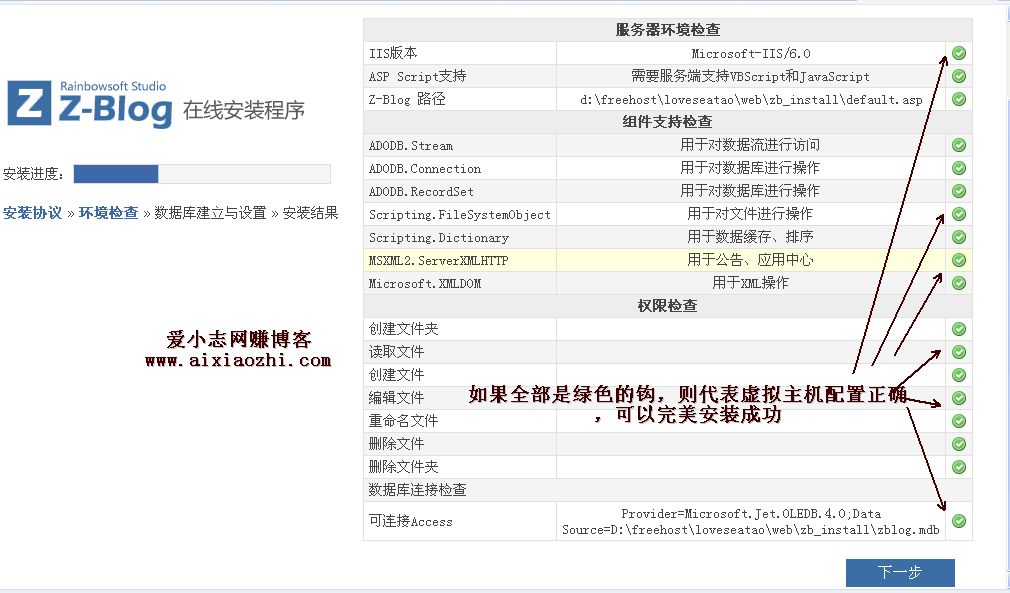Click the 重命名文件 permission label

403,421
